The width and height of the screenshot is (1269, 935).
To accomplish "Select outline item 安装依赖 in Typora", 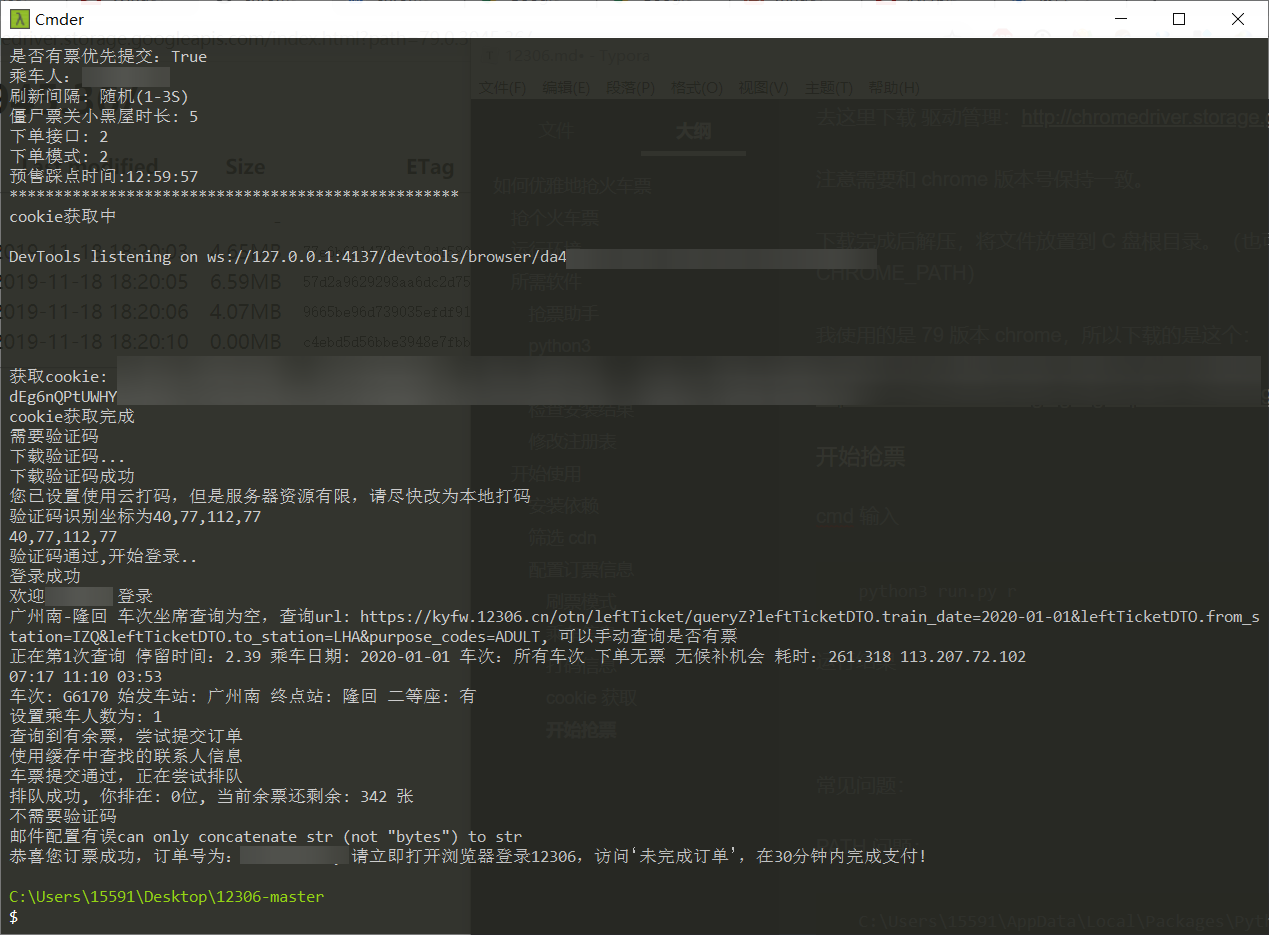I will (564, 506).
